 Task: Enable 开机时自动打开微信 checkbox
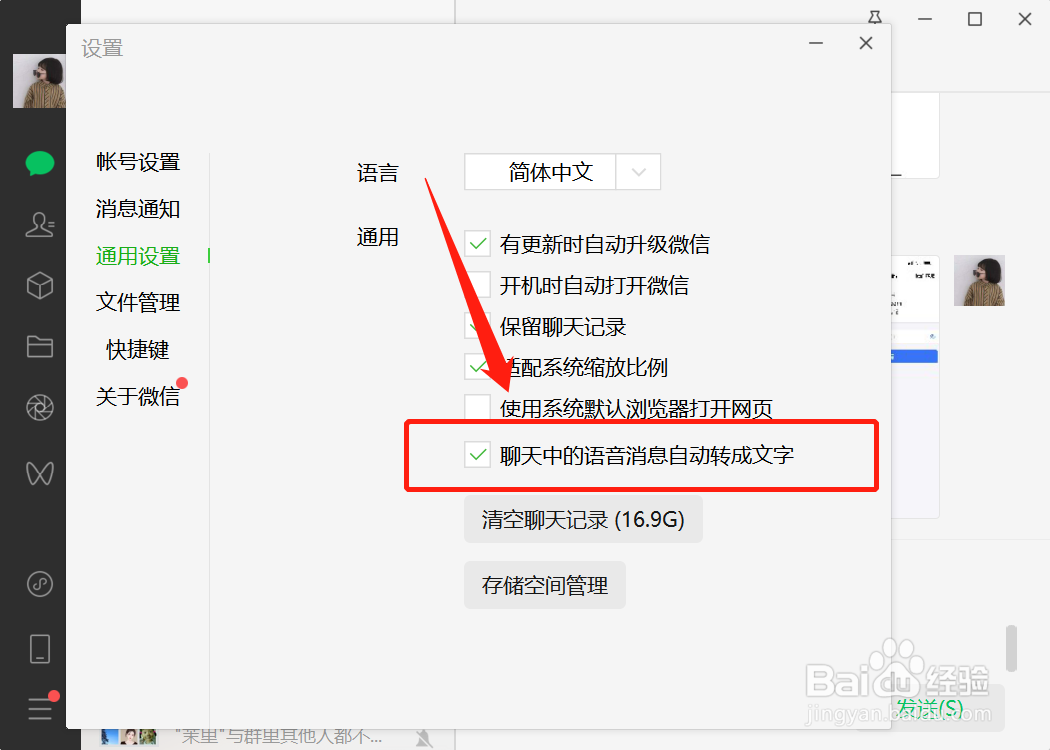(x=477, y=285)
